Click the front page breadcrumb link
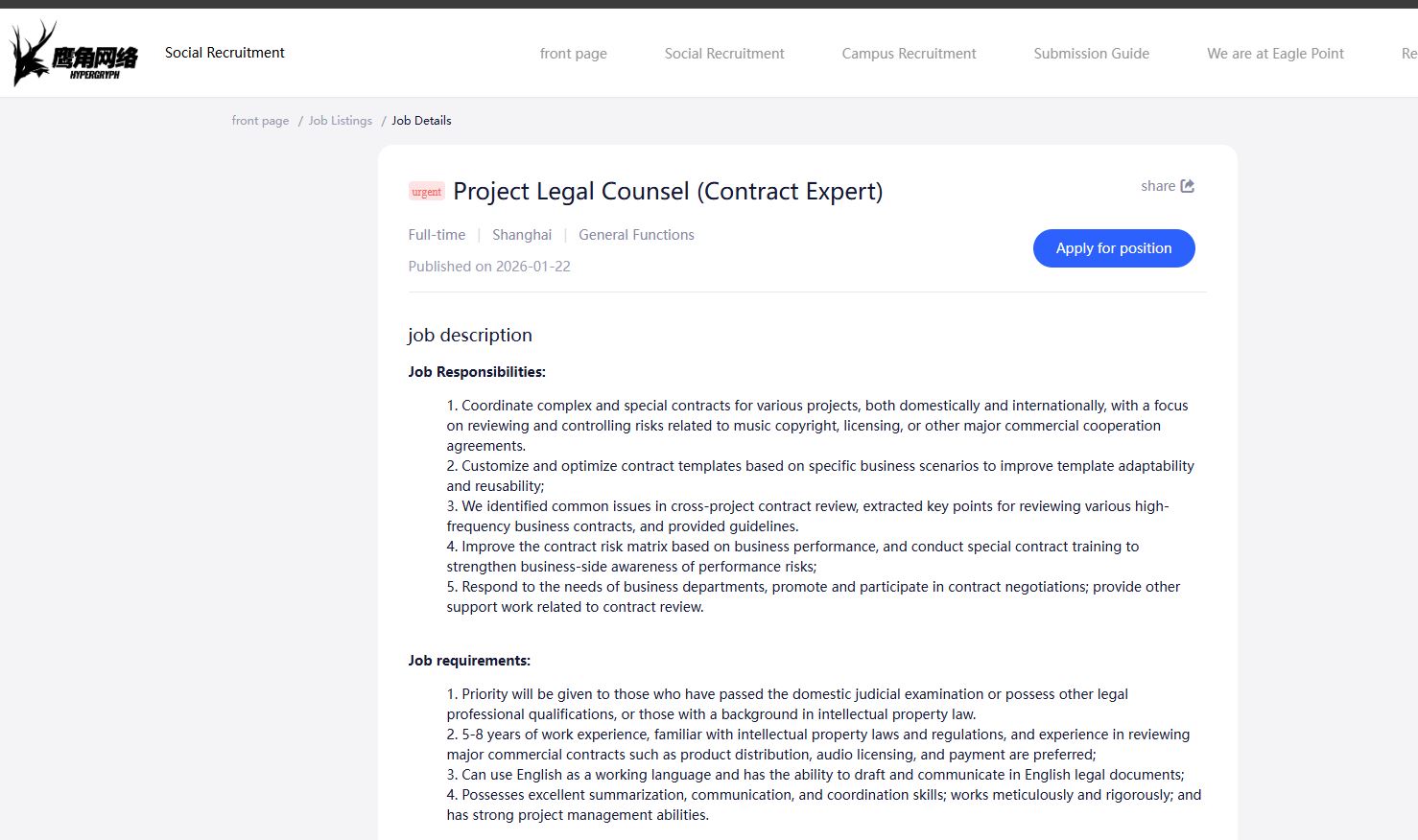Screen dimensions: 1418x840 tap(260, 121)
